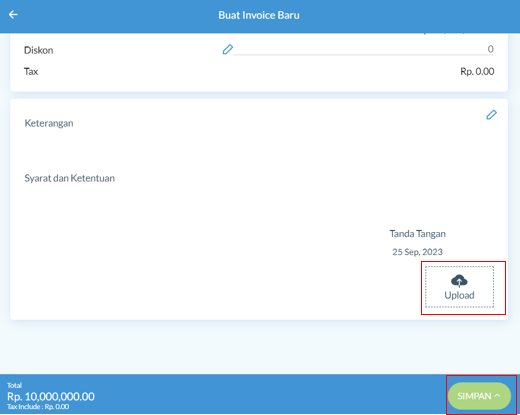The image size is (520, 415).
Task: Go back using the header arrow
Action: click(x=13, y=15)
